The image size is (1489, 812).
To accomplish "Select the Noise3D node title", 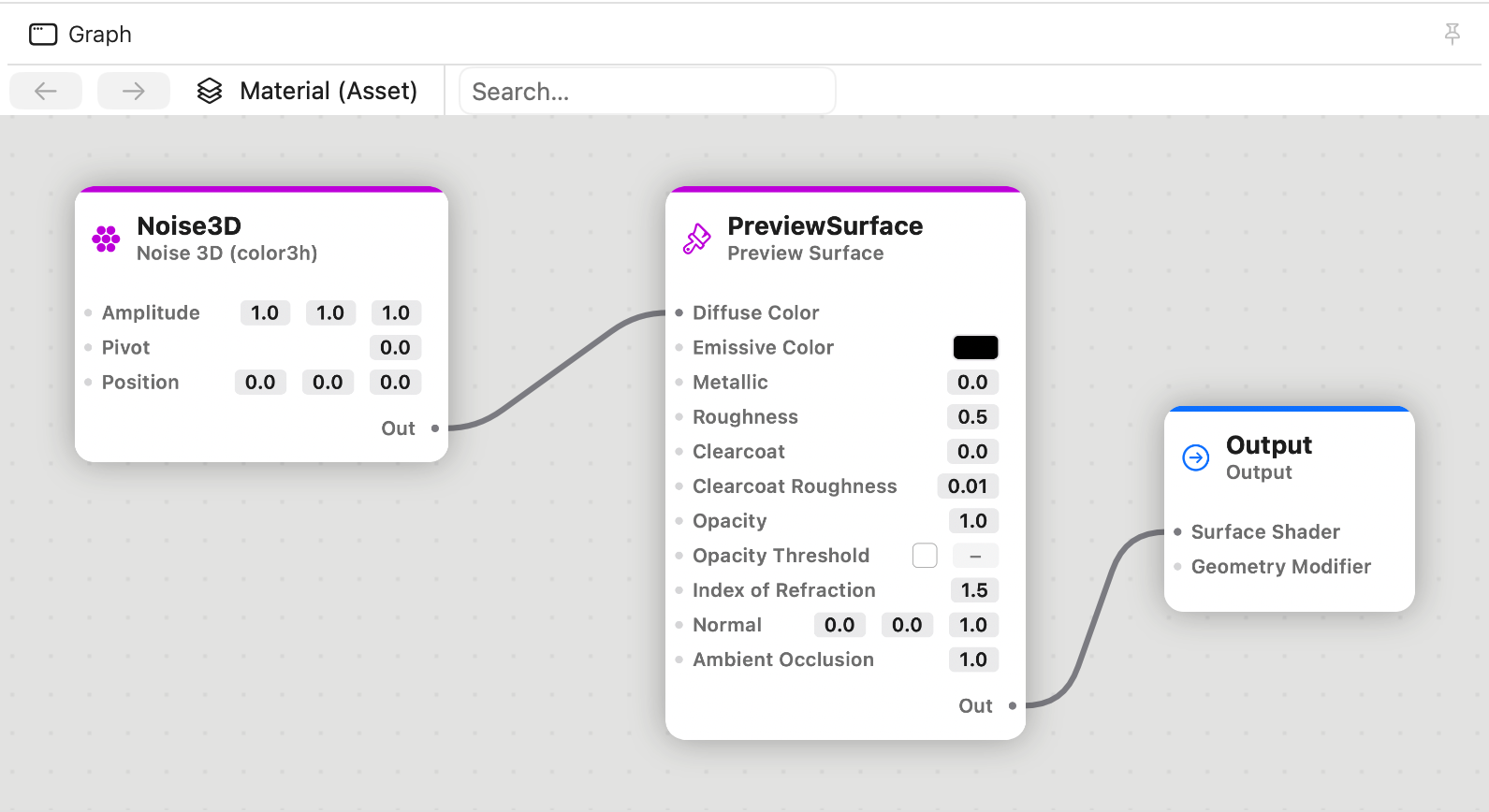I will [x=189, y=225].
